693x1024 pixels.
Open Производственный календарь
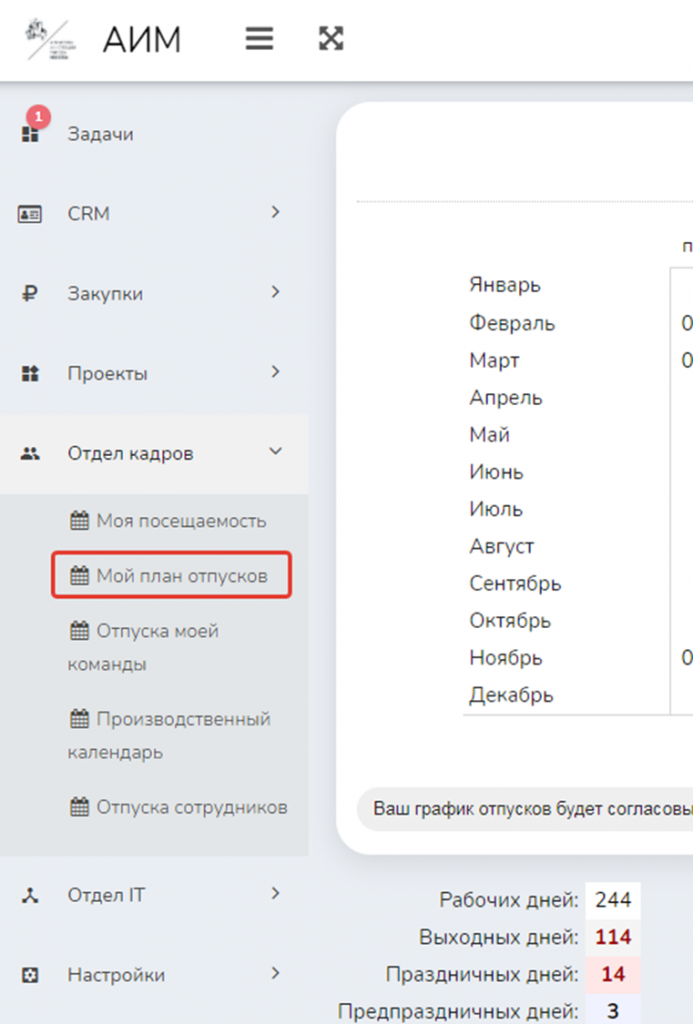coord(169,735)
